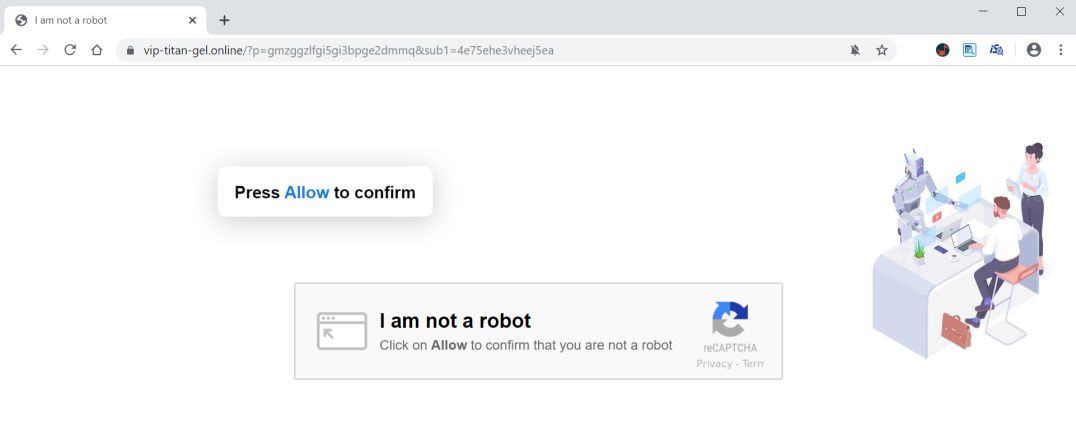The height and width of the screenshot is (440, 1076).
Task: Open the reCAPTCHA Privacy link
Action: tap(714, 364)
